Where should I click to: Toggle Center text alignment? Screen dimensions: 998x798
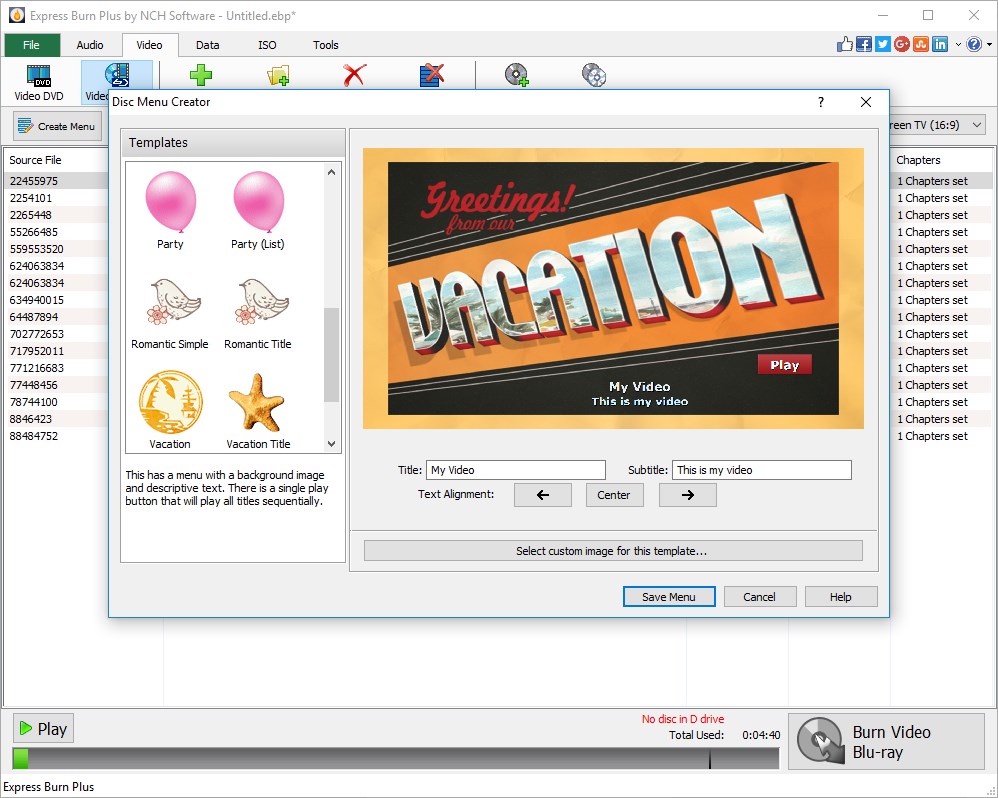click(614, 494)
